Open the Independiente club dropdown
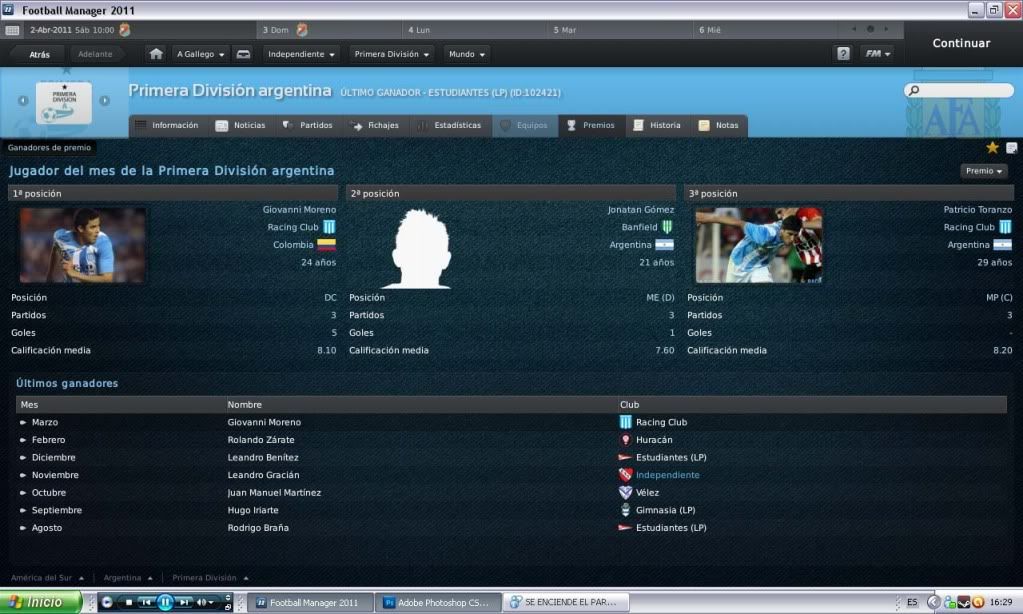Screen dimensions: 1023x614 [301, 54]
